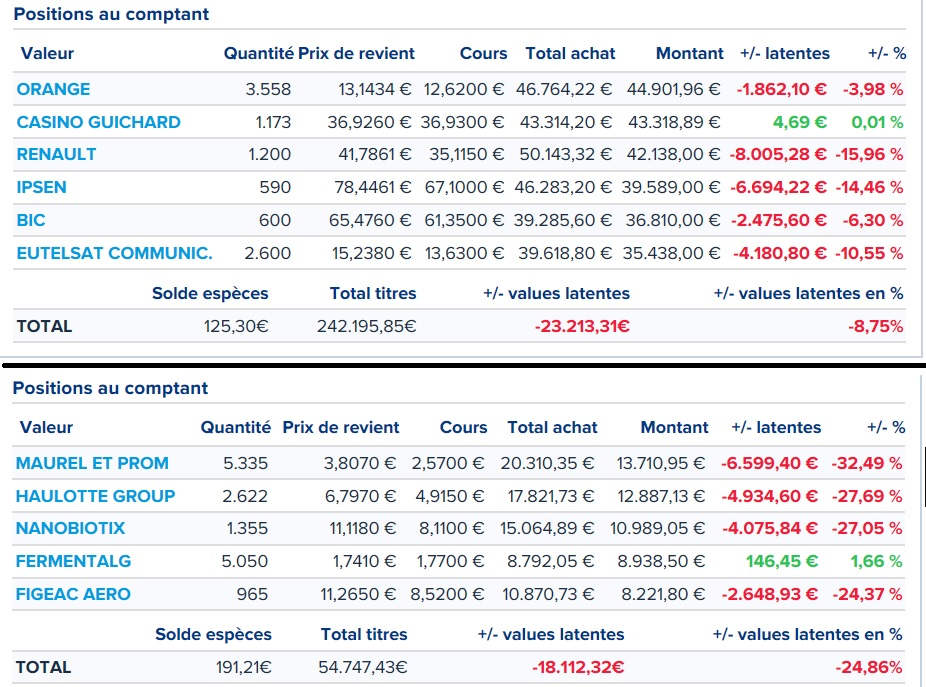Open the CASINO GUICHARD stock link
Image resolution: width=926 pixels, height=687 pixels.
(x=99, y=122)
